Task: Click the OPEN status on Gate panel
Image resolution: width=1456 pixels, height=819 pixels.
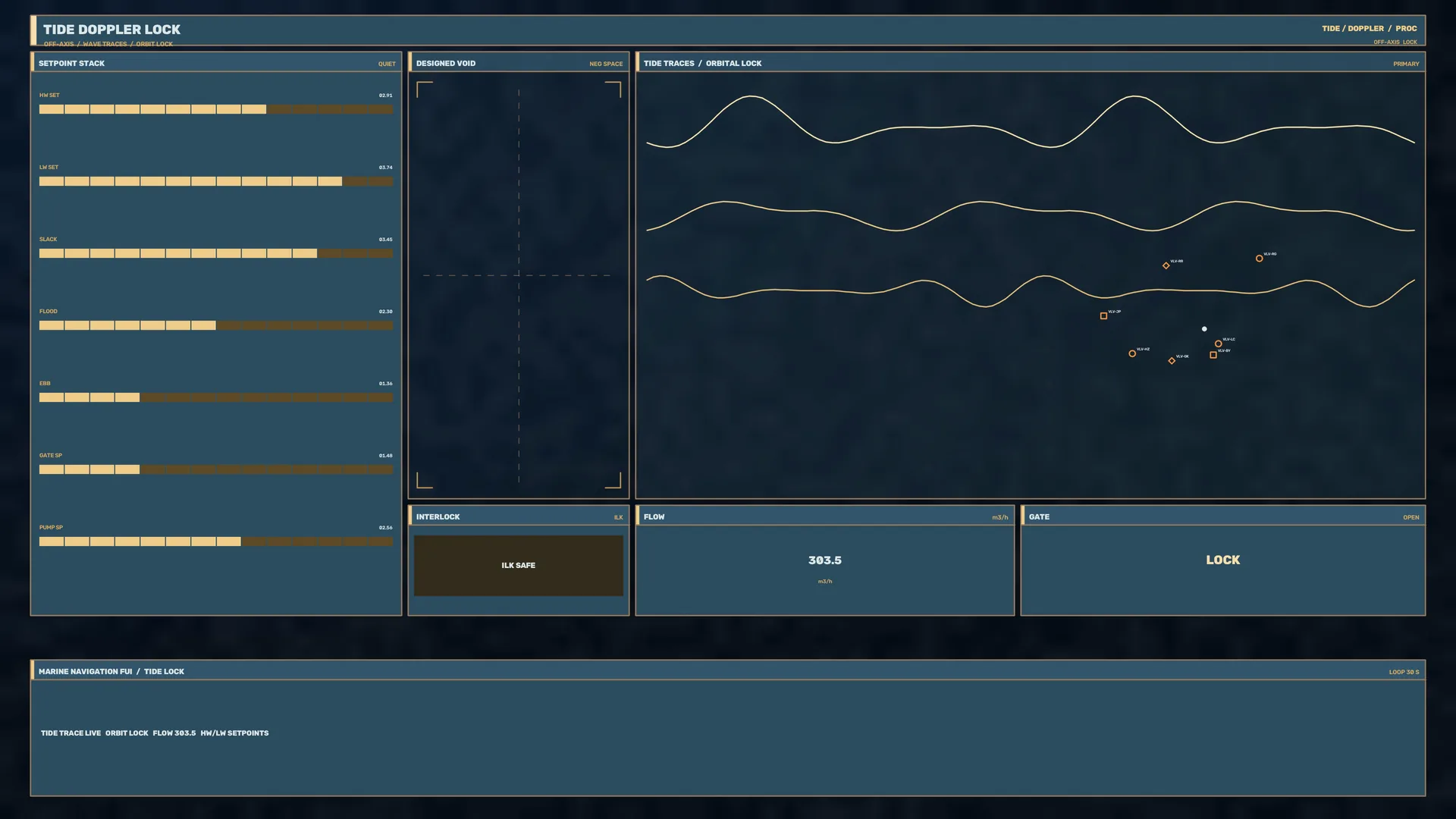Action: point(1410,517)
